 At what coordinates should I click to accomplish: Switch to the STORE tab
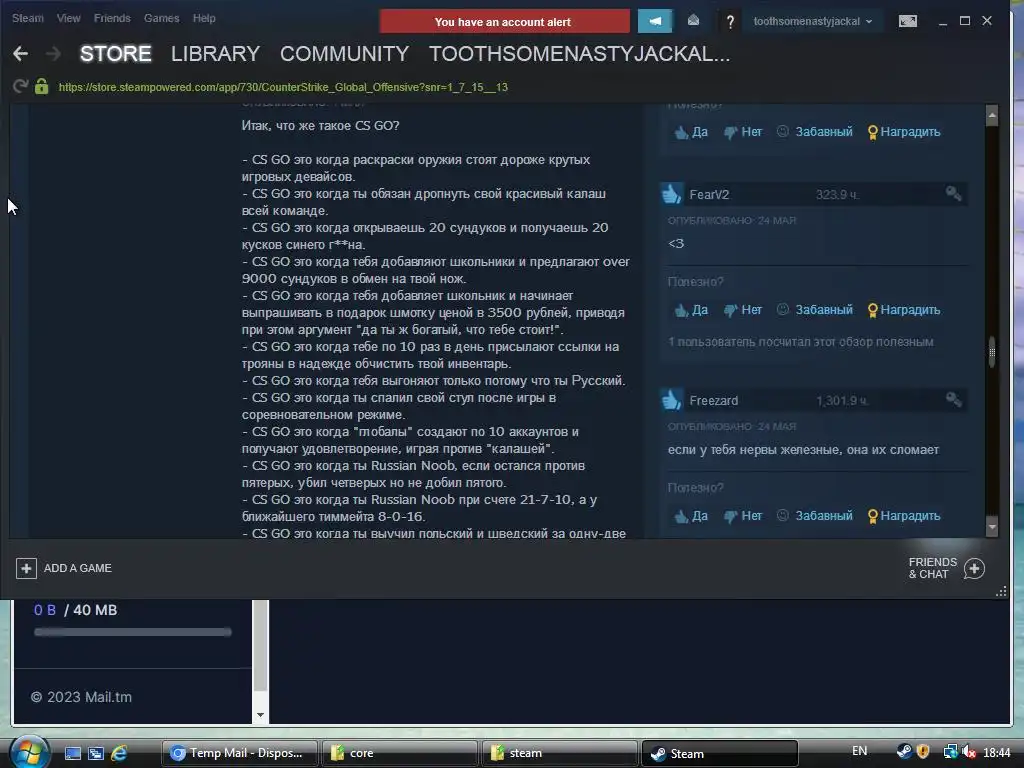116,54
